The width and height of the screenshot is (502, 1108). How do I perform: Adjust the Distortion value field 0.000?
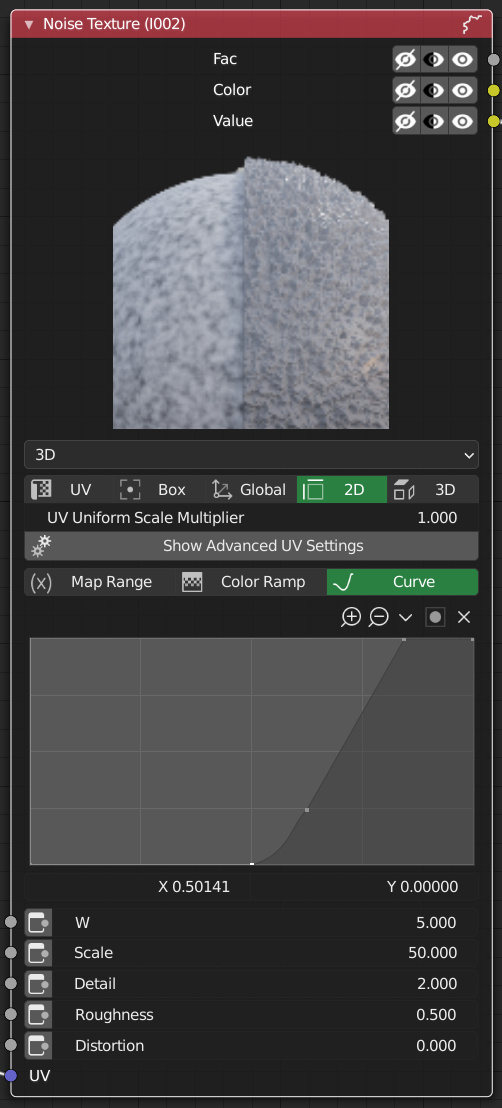coord(266,1046)
